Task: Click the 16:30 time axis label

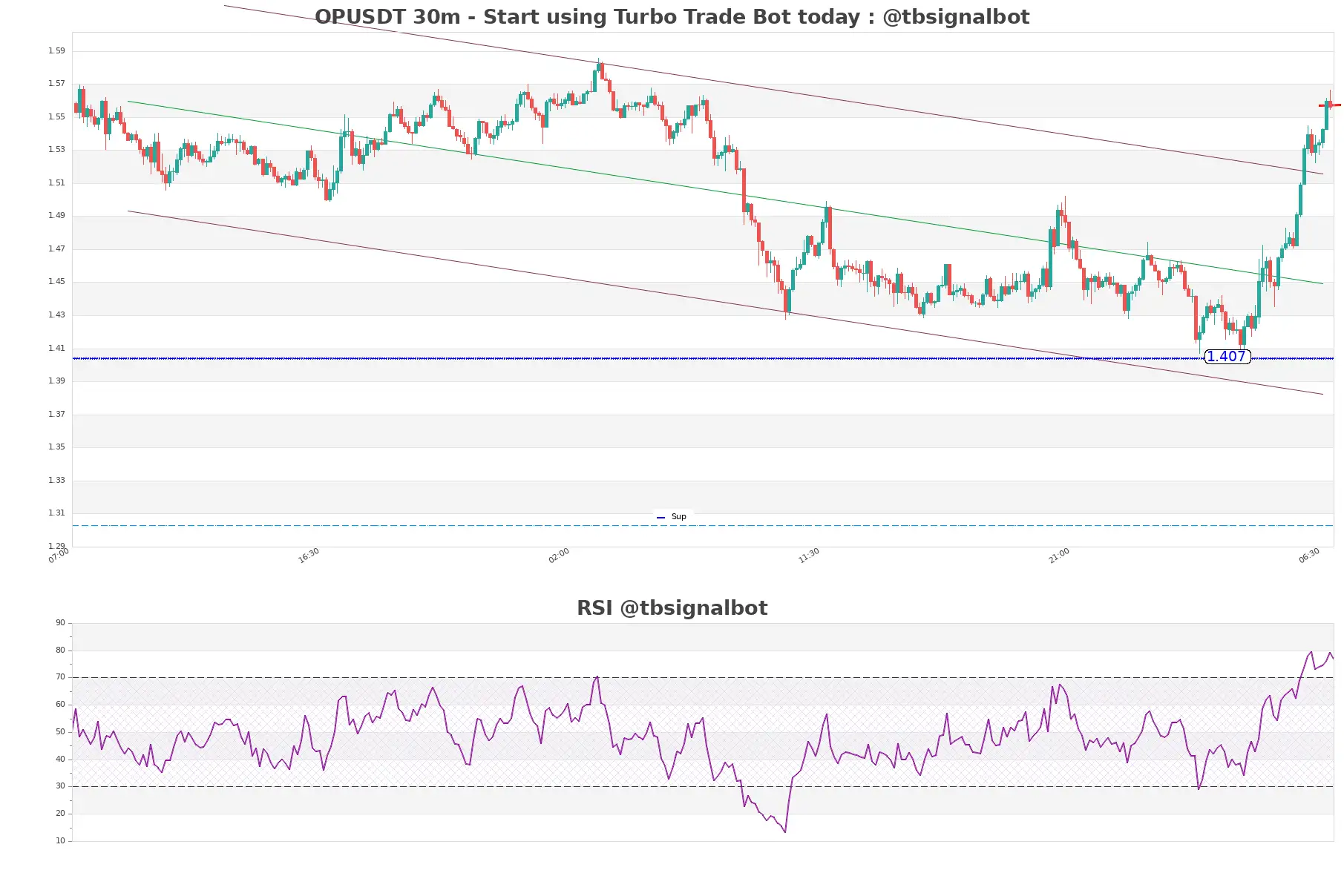Action: [309, 556]
